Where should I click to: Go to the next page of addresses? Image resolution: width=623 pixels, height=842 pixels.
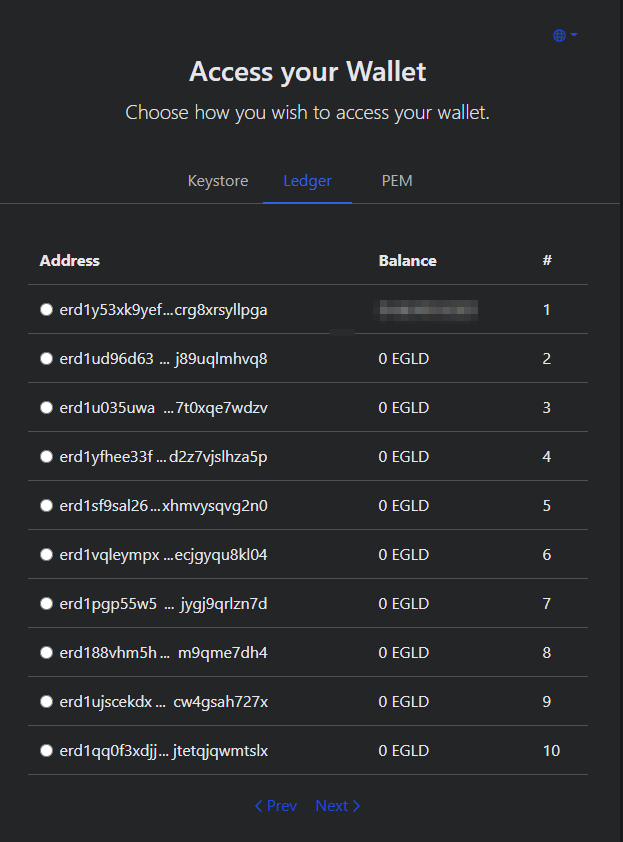(336, 805)
